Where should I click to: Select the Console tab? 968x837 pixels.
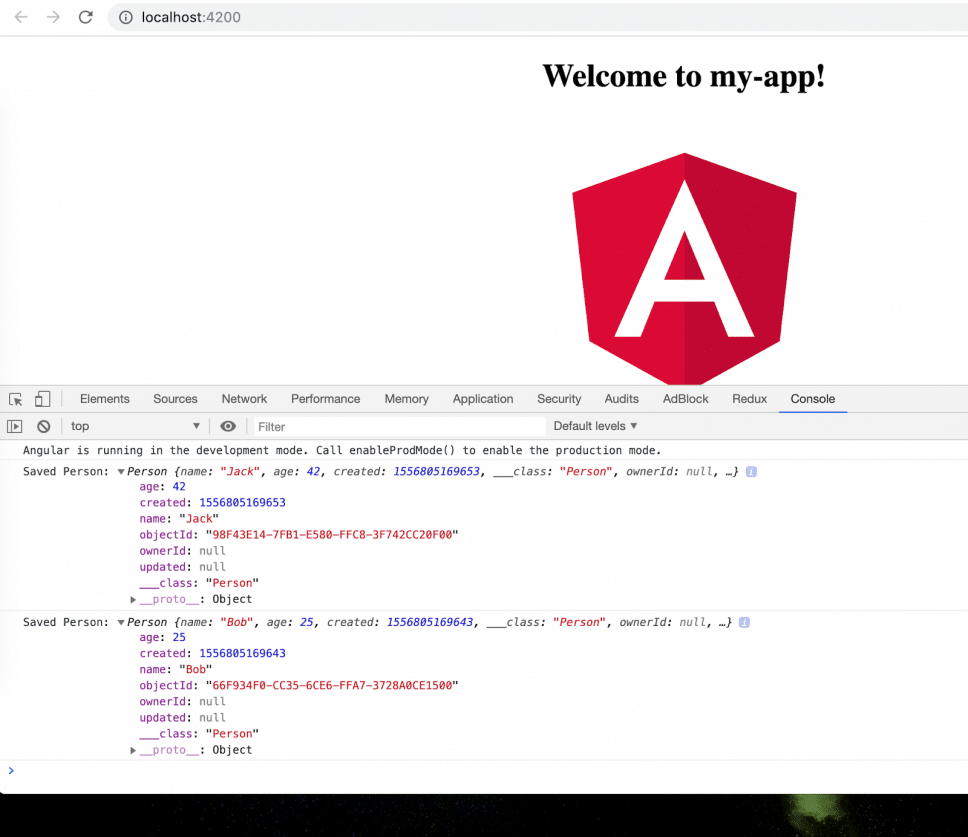coord(812,399)
